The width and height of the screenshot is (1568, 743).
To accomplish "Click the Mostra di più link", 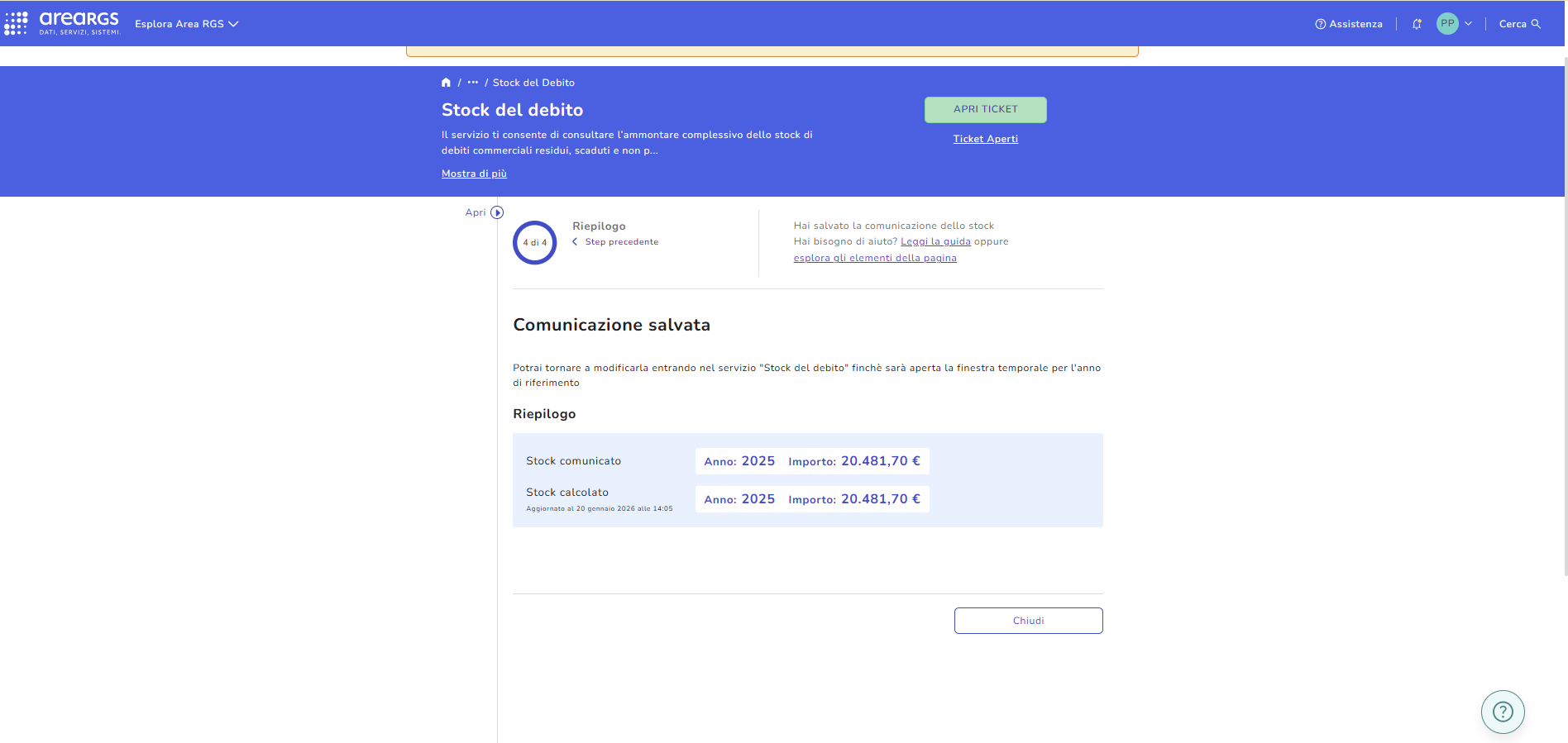I will (474, 174).
